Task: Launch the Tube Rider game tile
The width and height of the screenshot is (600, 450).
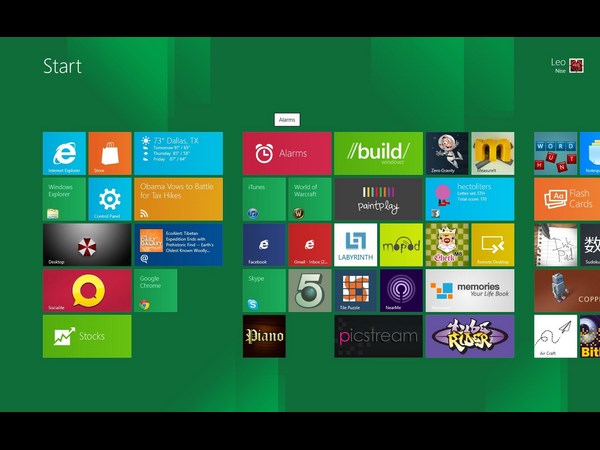Action: coord(470,336)
